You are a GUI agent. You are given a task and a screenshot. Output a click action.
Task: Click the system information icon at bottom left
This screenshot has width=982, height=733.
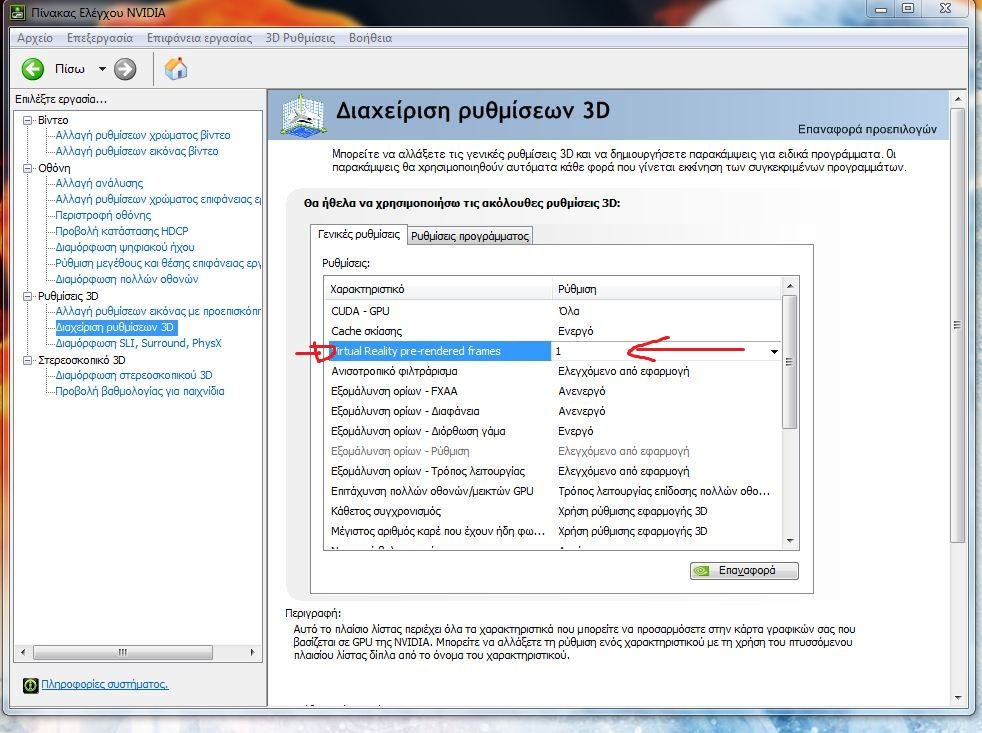(30, 685)
